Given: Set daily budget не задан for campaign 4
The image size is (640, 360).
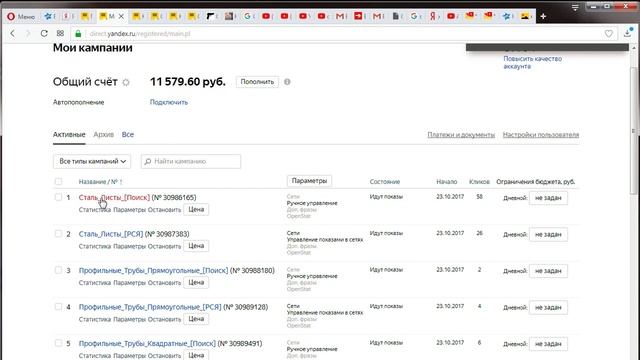Looking at the screenshot, I should click(548, 307).
